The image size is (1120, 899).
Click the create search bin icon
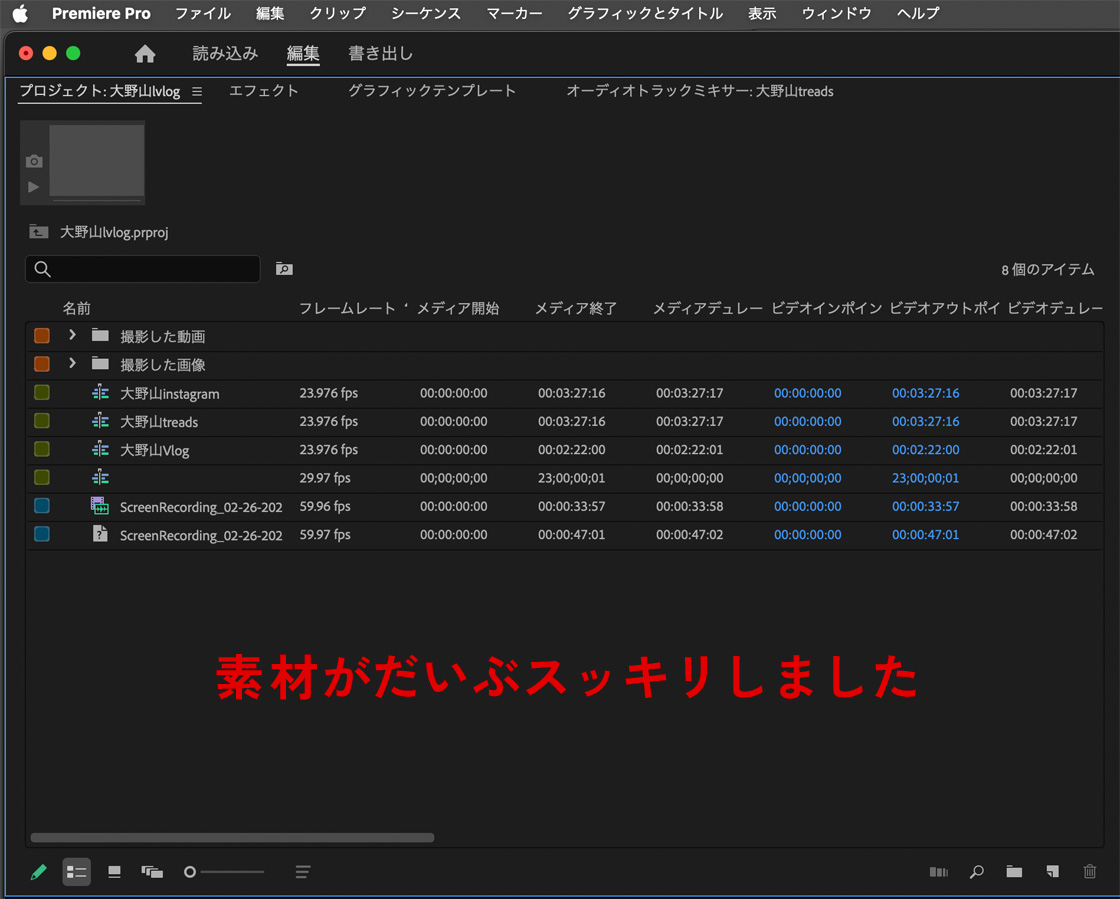pos(284,269)
